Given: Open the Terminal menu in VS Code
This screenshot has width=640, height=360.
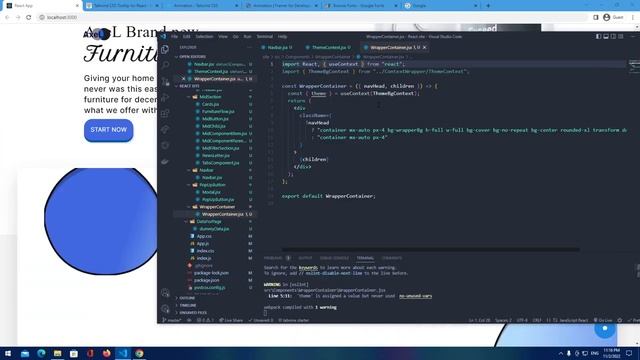Looking at the screenshot, I should tap(264, 36).
